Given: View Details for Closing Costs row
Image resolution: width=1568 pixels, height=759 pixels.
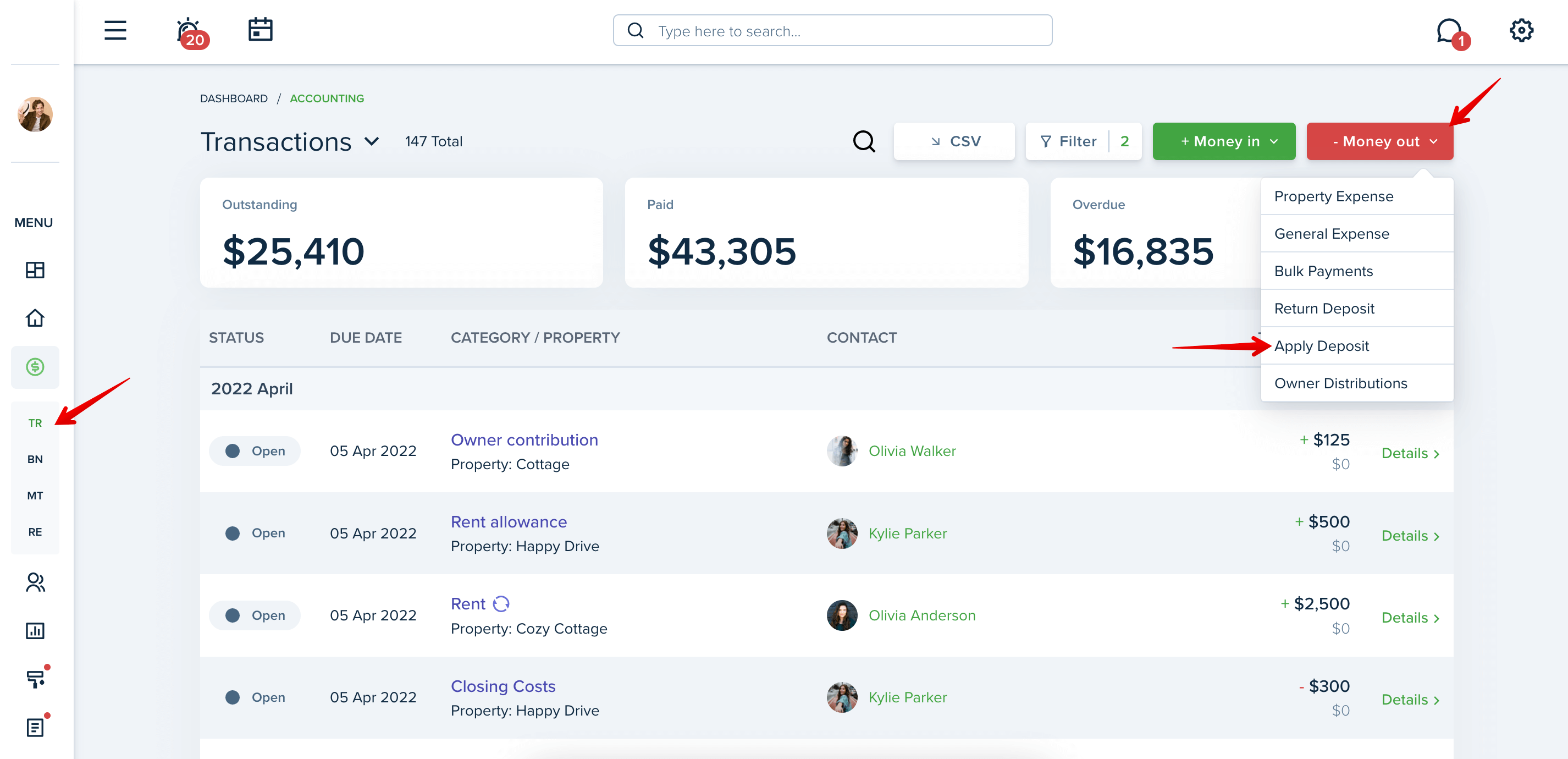Looking at the screenshot, I should click(1410, 700).
